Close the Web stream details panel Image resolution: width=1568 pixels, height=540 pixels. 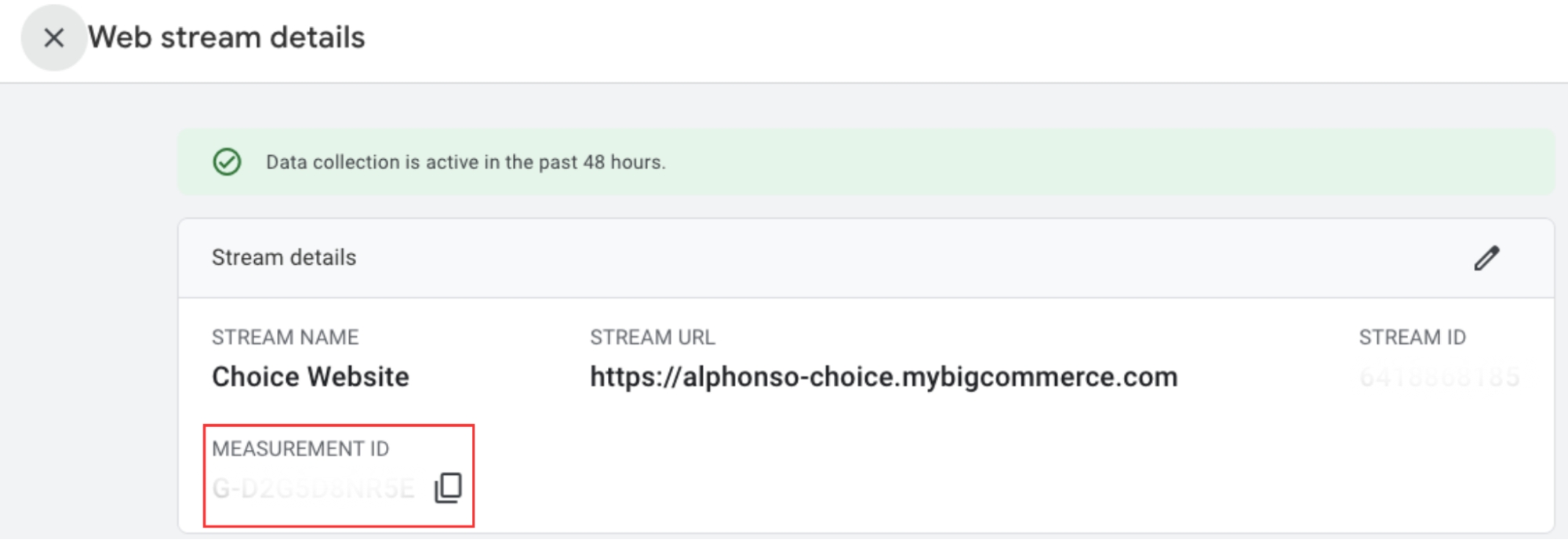[x=53, y=38]
